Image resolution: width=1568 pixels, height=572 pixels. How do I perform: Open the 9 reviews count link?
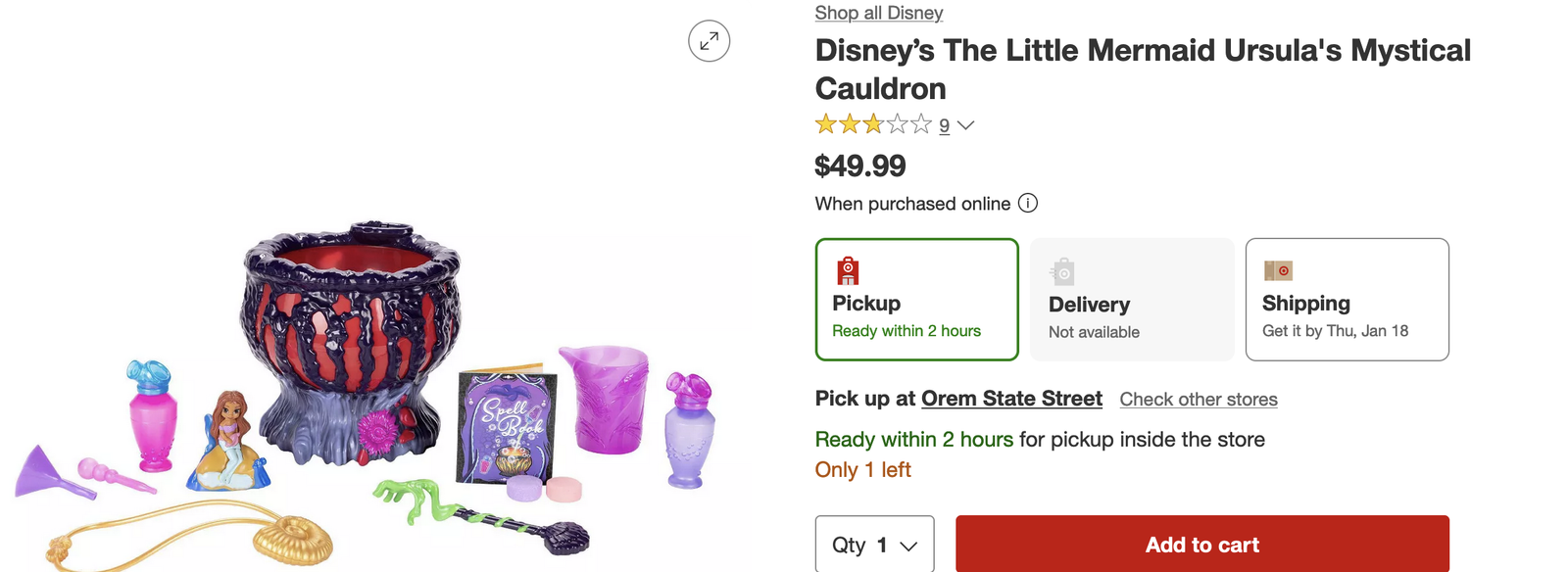tap(944, 125)
